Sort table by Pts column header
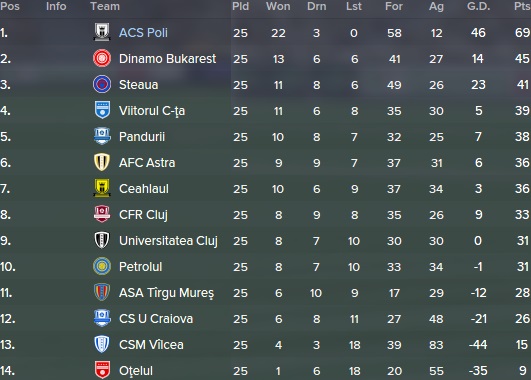The height and width of the screenshot is (380, 531). click(522, 6)
